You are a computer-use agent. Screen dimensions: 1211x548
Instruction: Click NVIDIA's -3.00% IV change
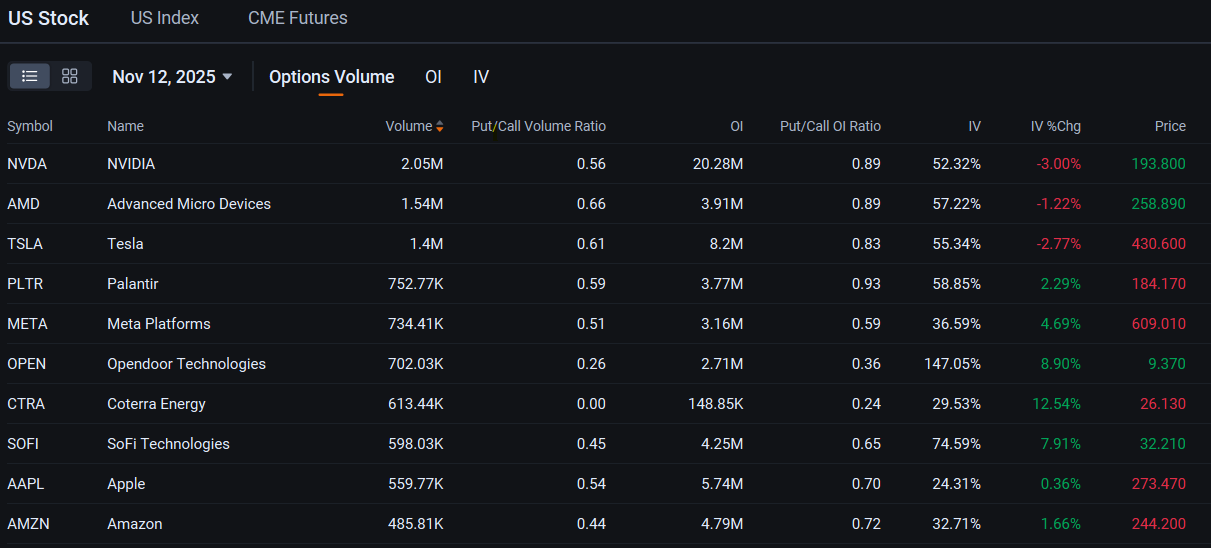1059,164
